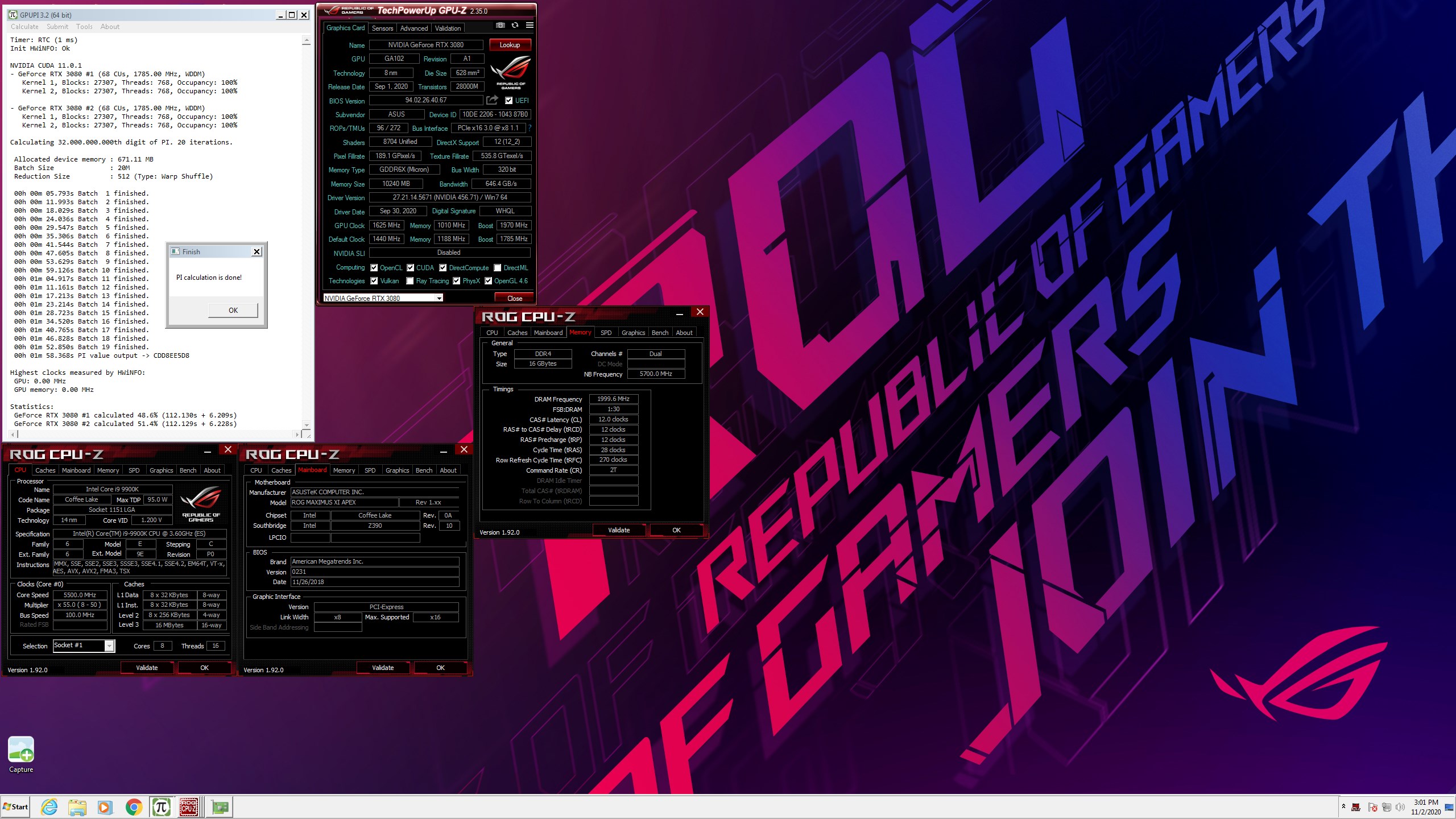Click the Bus Interface question mark icon
The width and height of the screenshot is (1456, 819).
point(530,128)
